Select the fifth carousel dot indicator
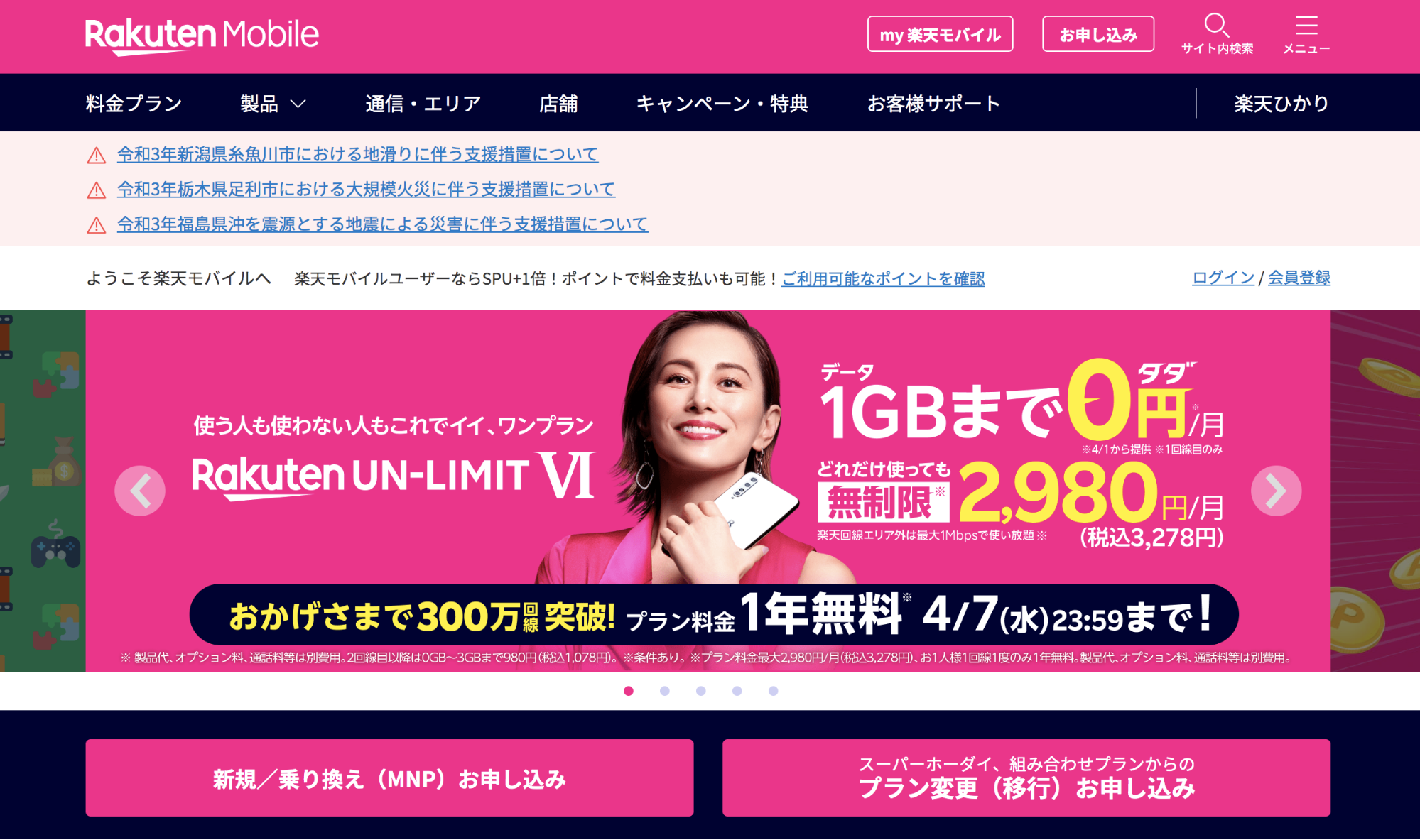 774,691
